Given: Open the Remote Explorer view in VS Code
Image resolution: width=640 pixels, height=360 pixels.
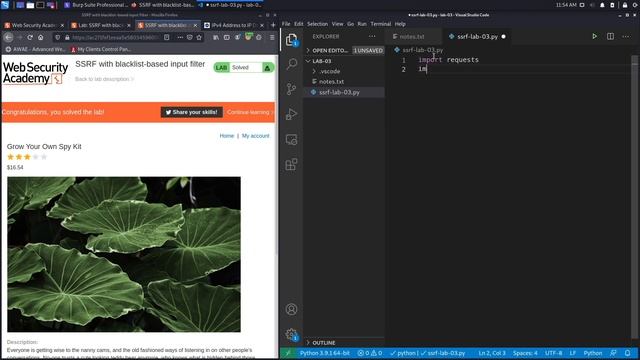Looking at the screenshot, I should pos(291,140).
